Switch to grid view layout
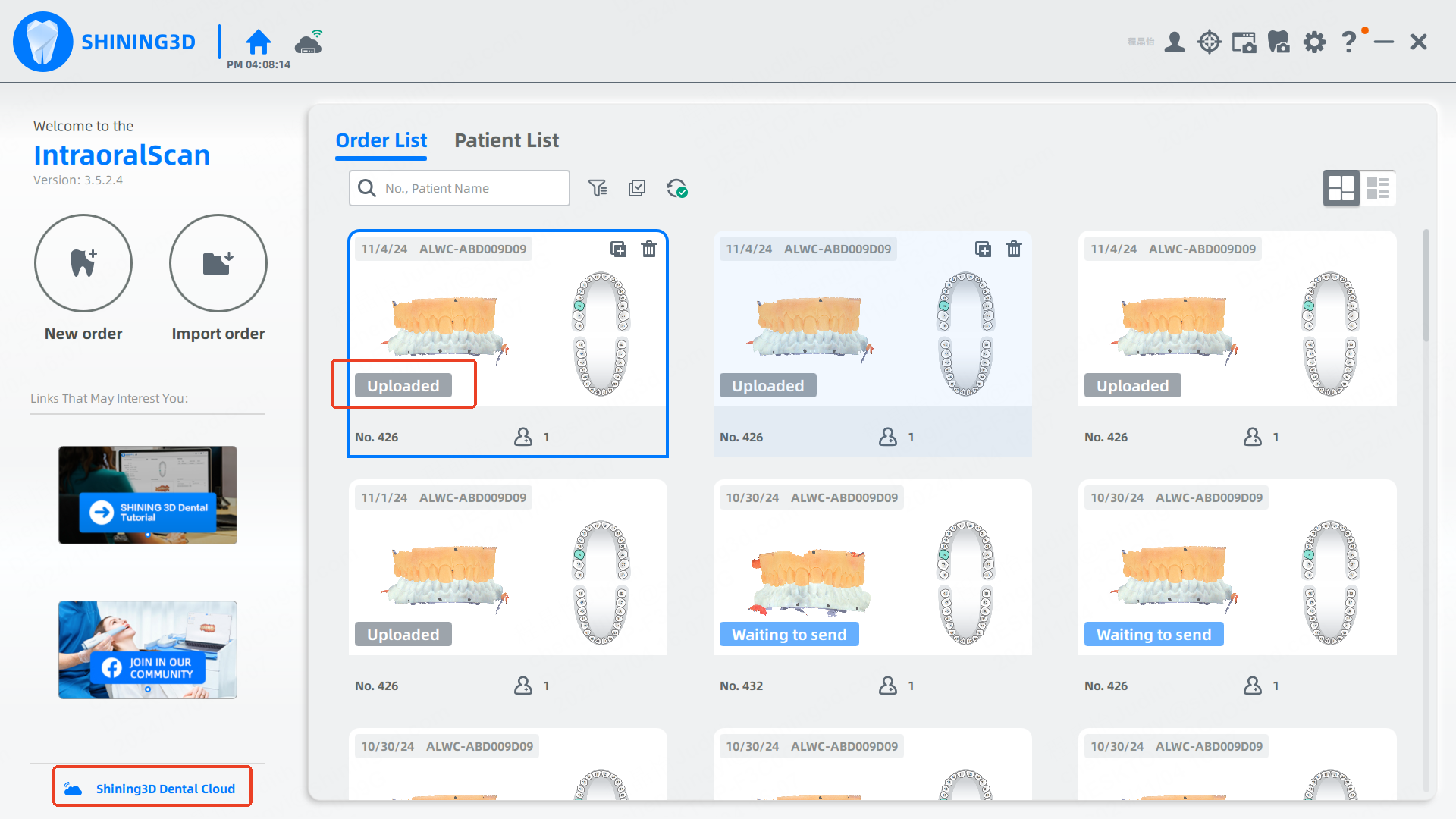This screenshot has height=819, width=1456. click(x=1341, y=188)
